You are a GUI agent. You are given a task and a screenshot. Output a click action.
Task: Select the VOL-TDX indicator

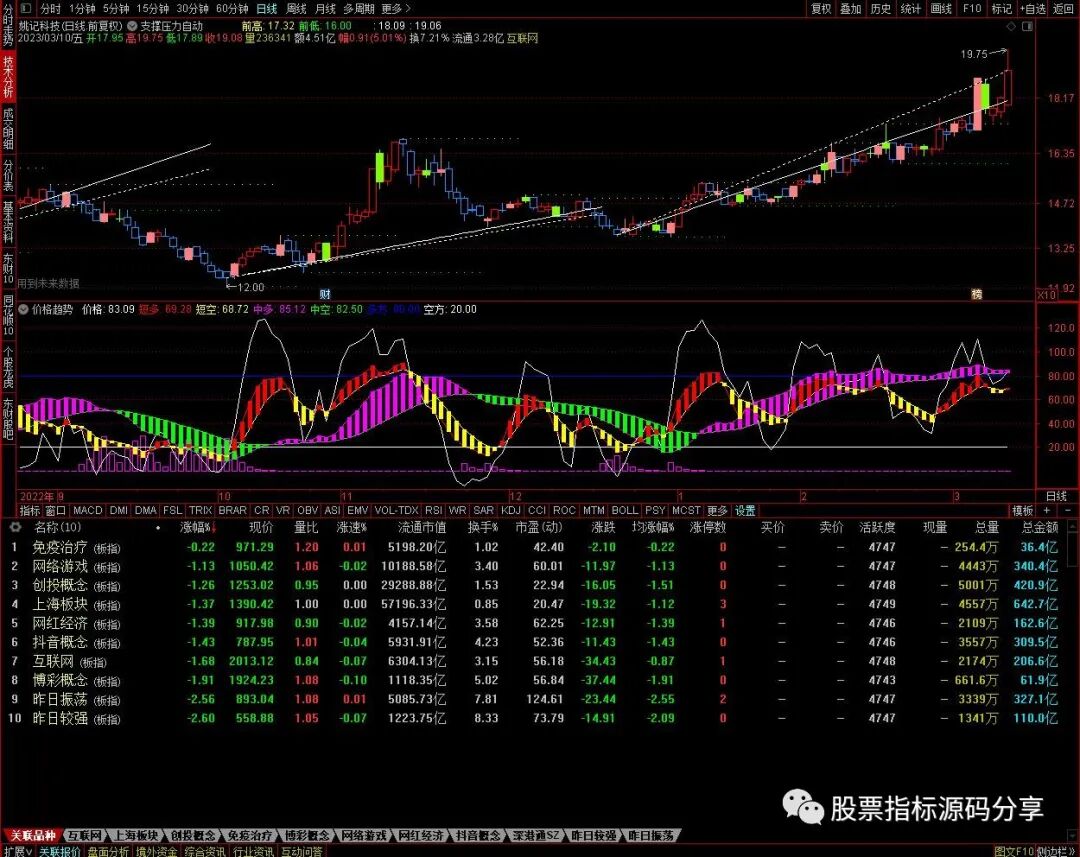pyautogui.click(x=397, y=510)
